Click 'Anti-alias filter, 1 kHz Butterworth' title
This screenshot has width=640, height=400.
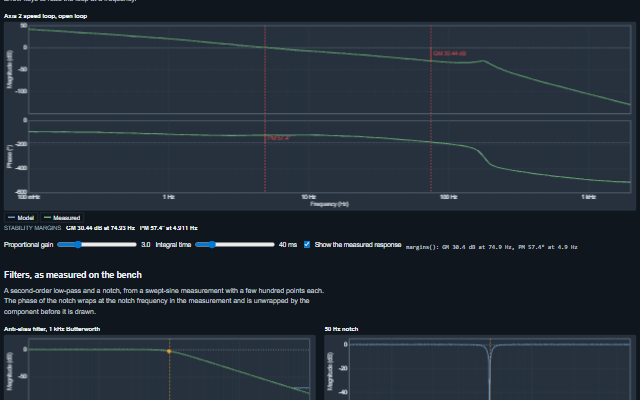click(x=52, y=329)
